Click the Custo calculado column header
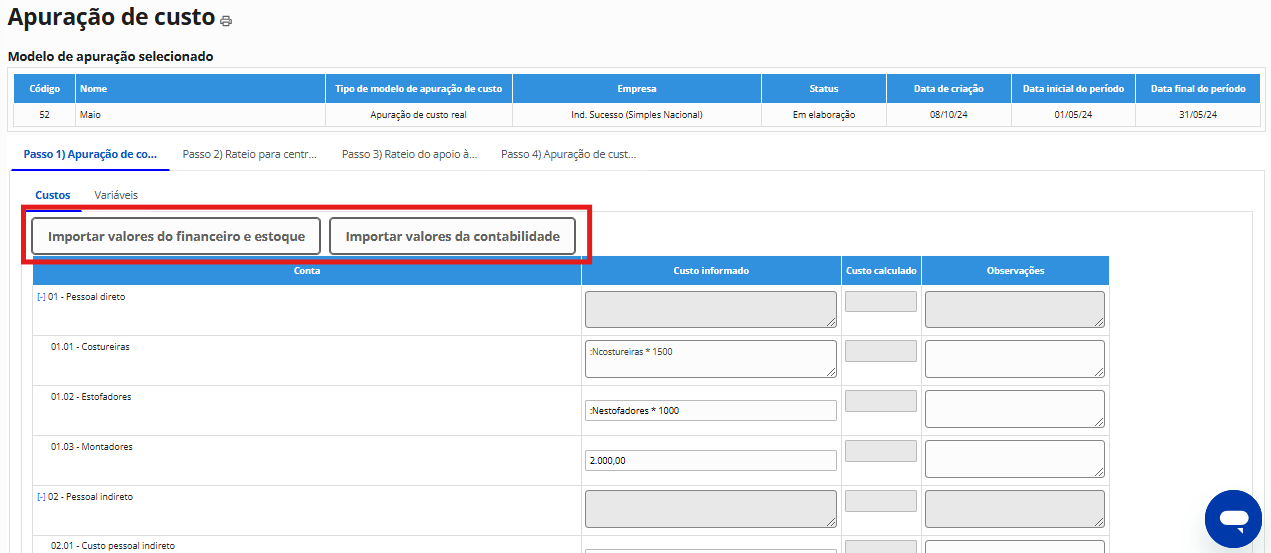 tap(881, 271)
